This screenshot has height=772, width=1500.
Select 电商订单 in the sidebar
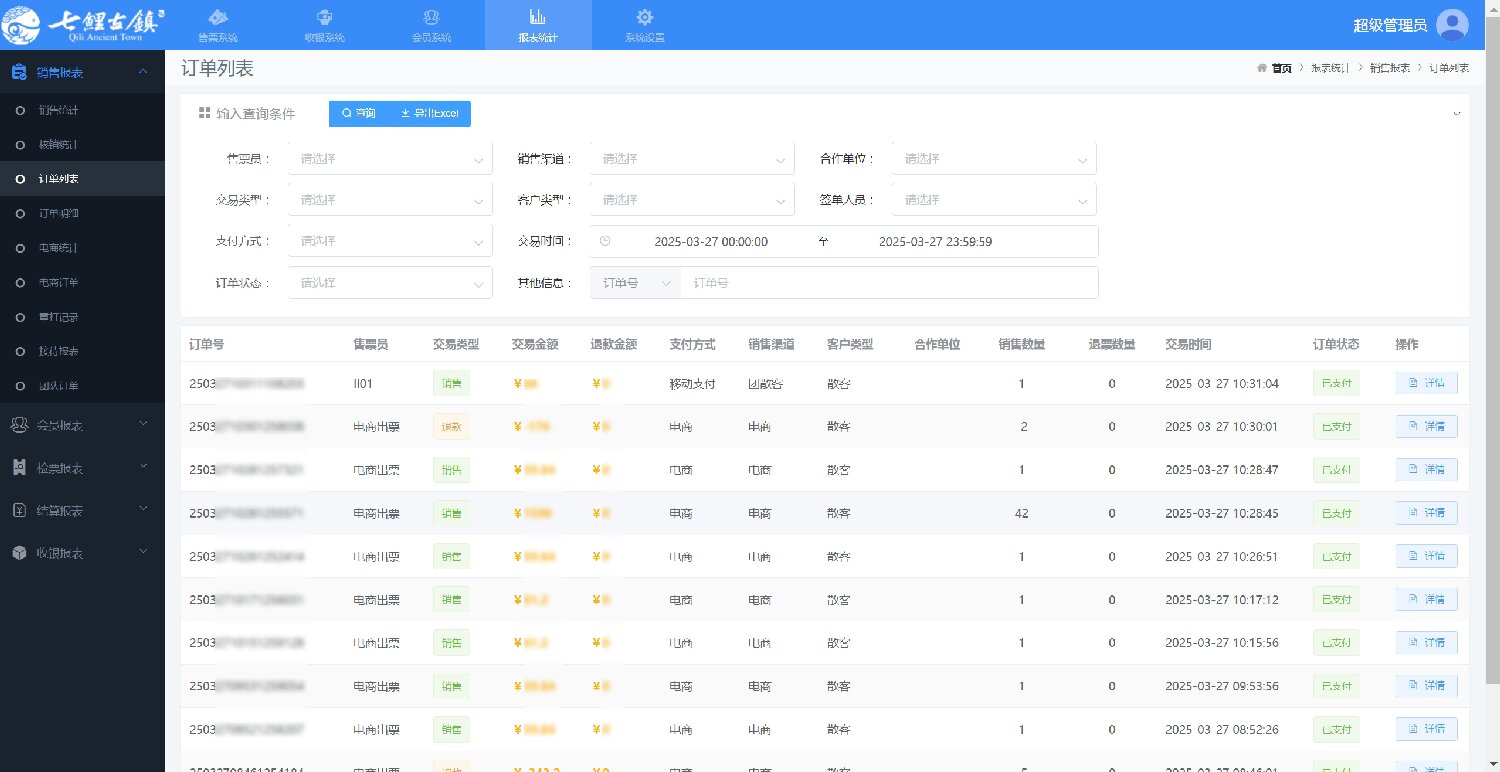(x=58, y=283)
